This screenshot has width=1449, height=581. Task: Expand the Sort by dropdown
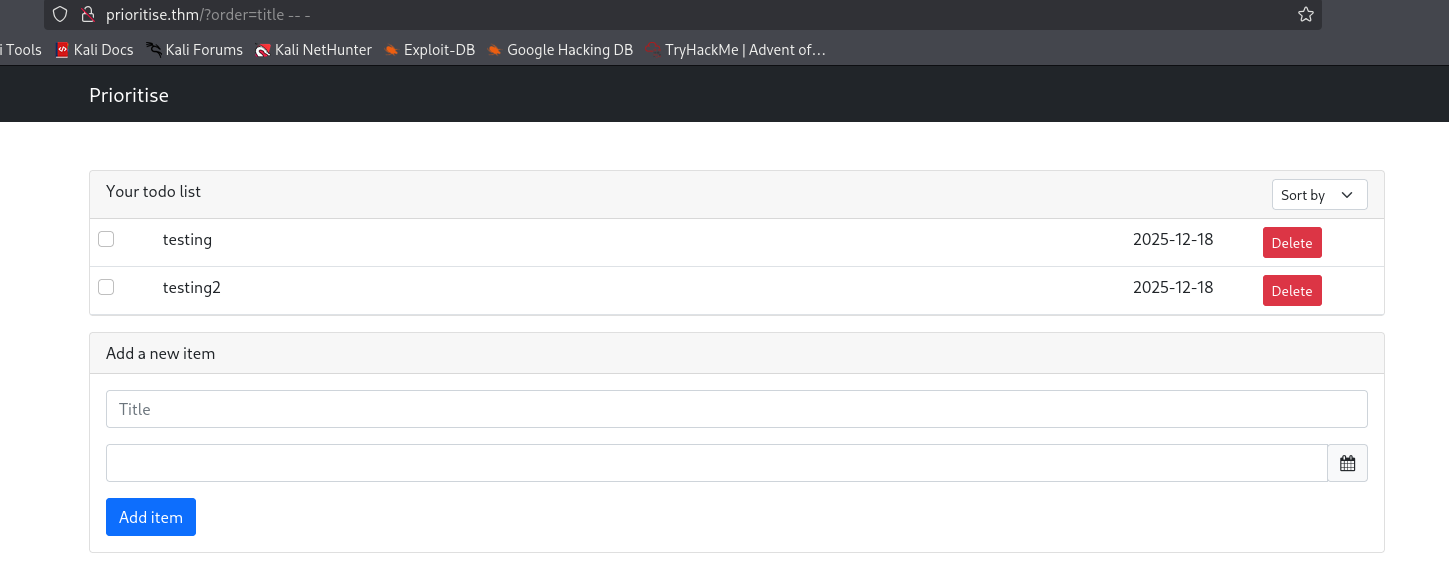1319,195
